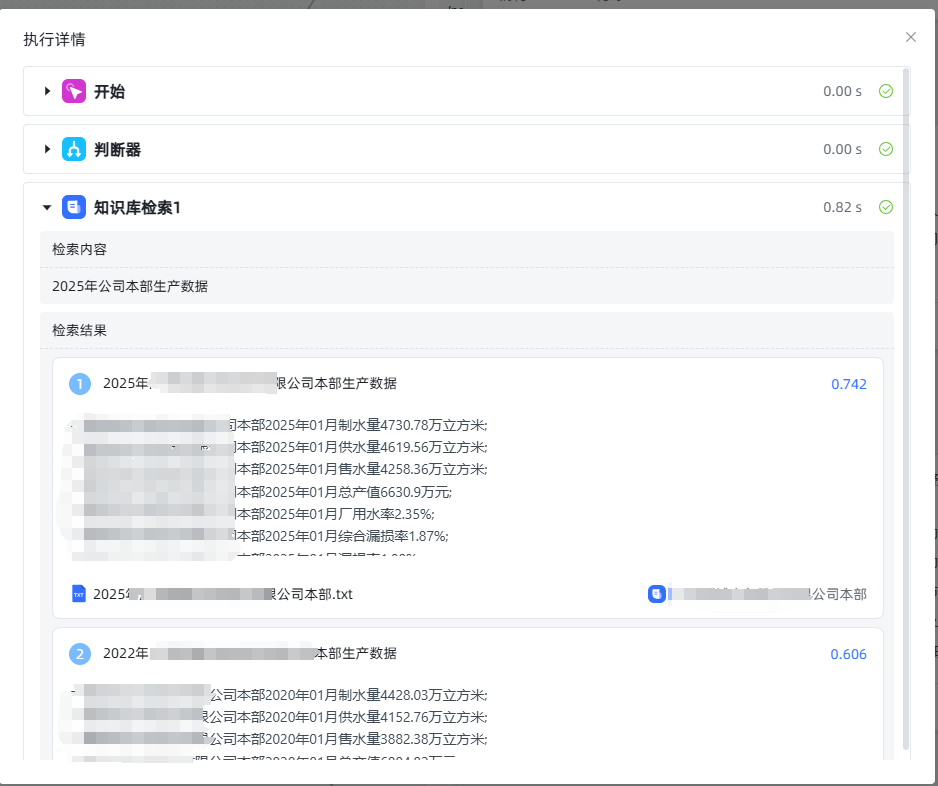938x786 pixels.
Task: Click the 执行详情 dialog title
Action: pyautogui.click(x=54, y=39)
